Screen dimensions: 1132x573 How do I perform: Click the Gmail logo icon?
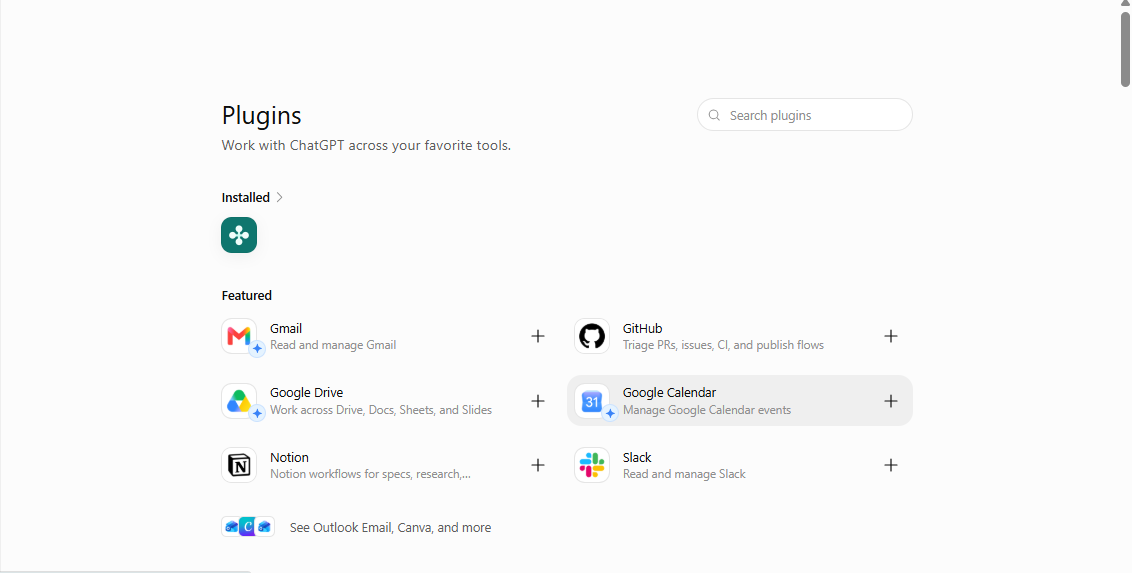tap(239, 336)
